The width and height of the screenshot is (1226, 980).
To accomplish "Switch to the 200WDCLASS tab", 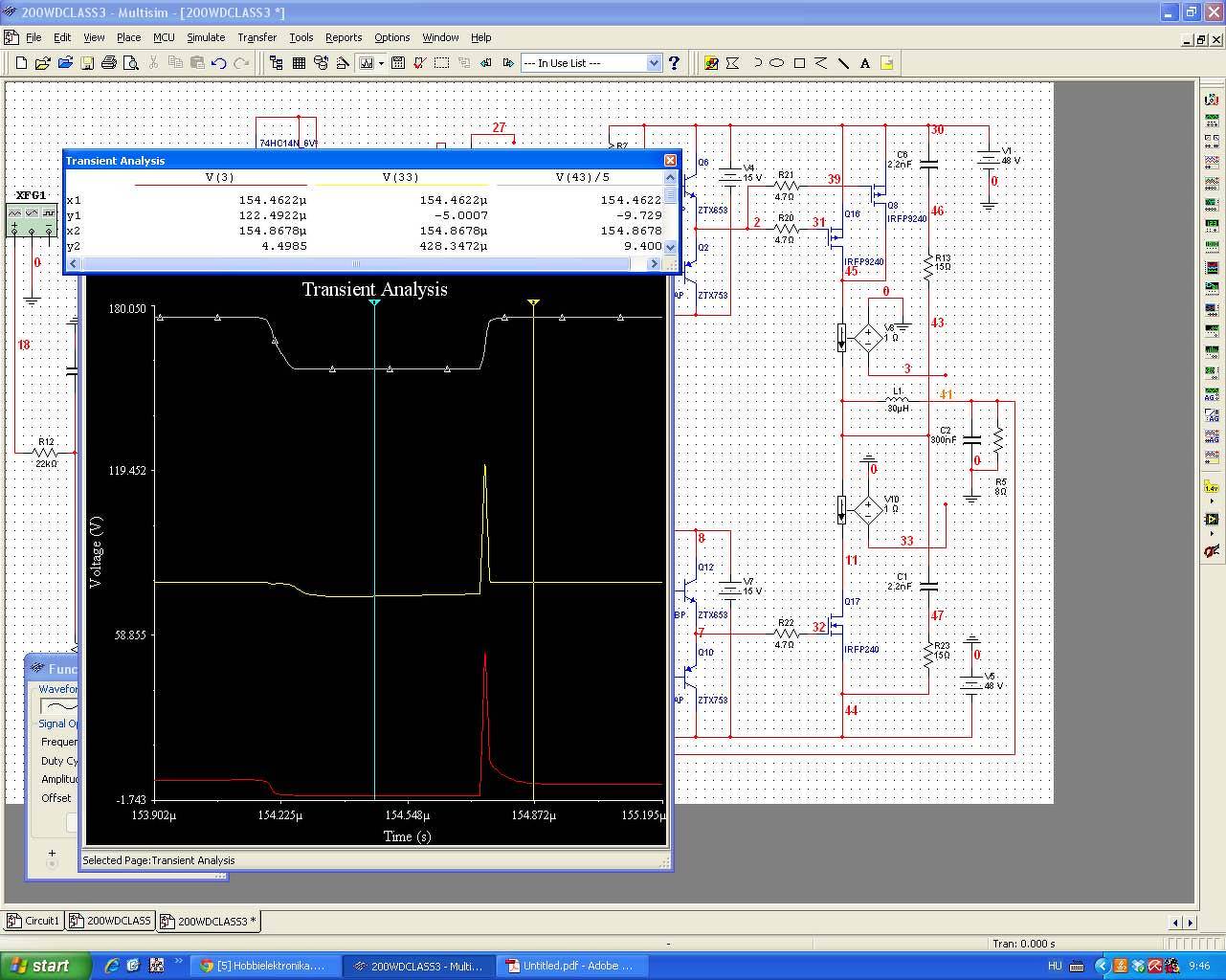I will [x=110, y=921].
